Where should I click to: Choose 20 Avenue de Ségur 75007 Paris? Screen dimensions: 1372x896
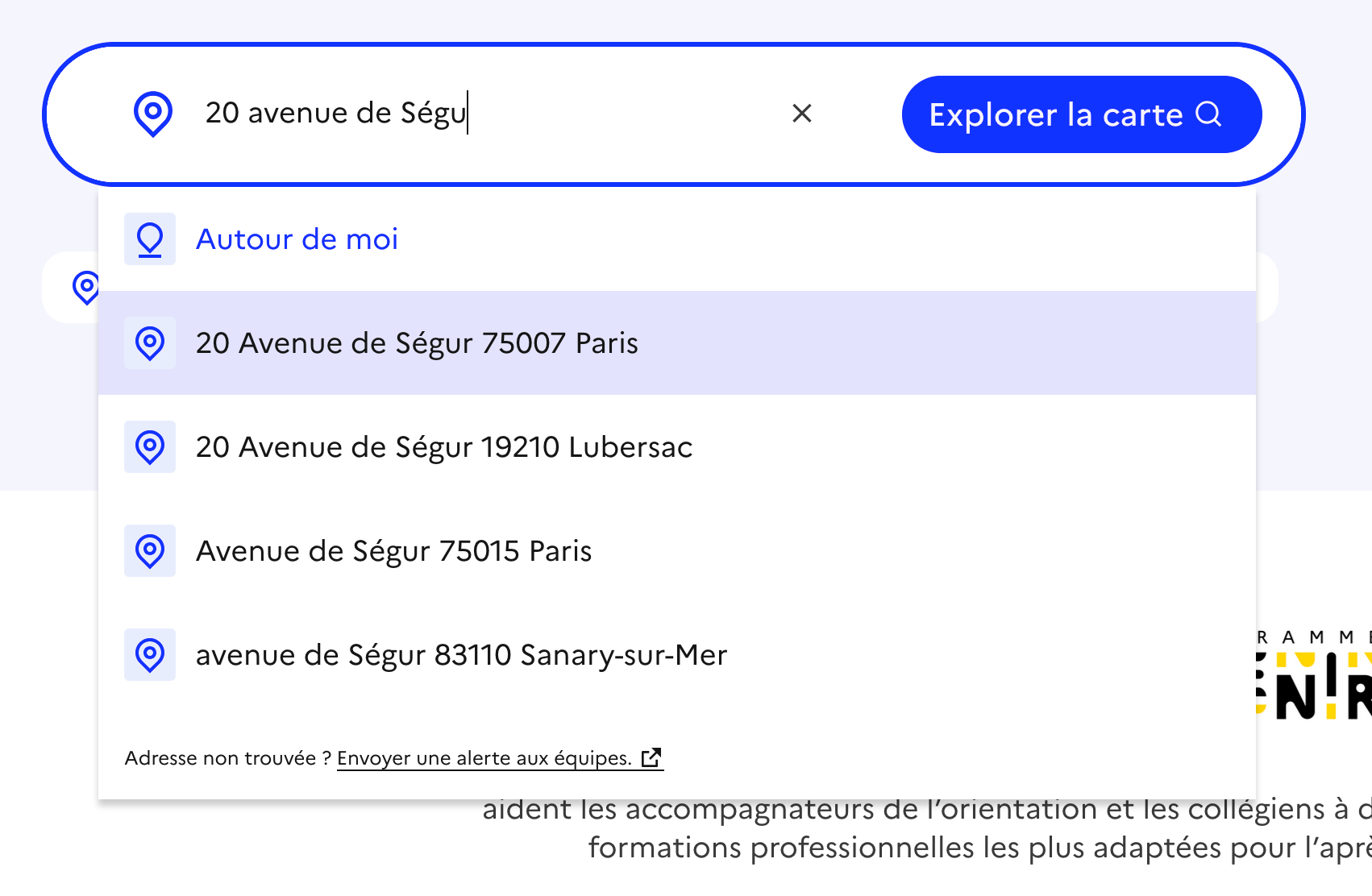417,343
